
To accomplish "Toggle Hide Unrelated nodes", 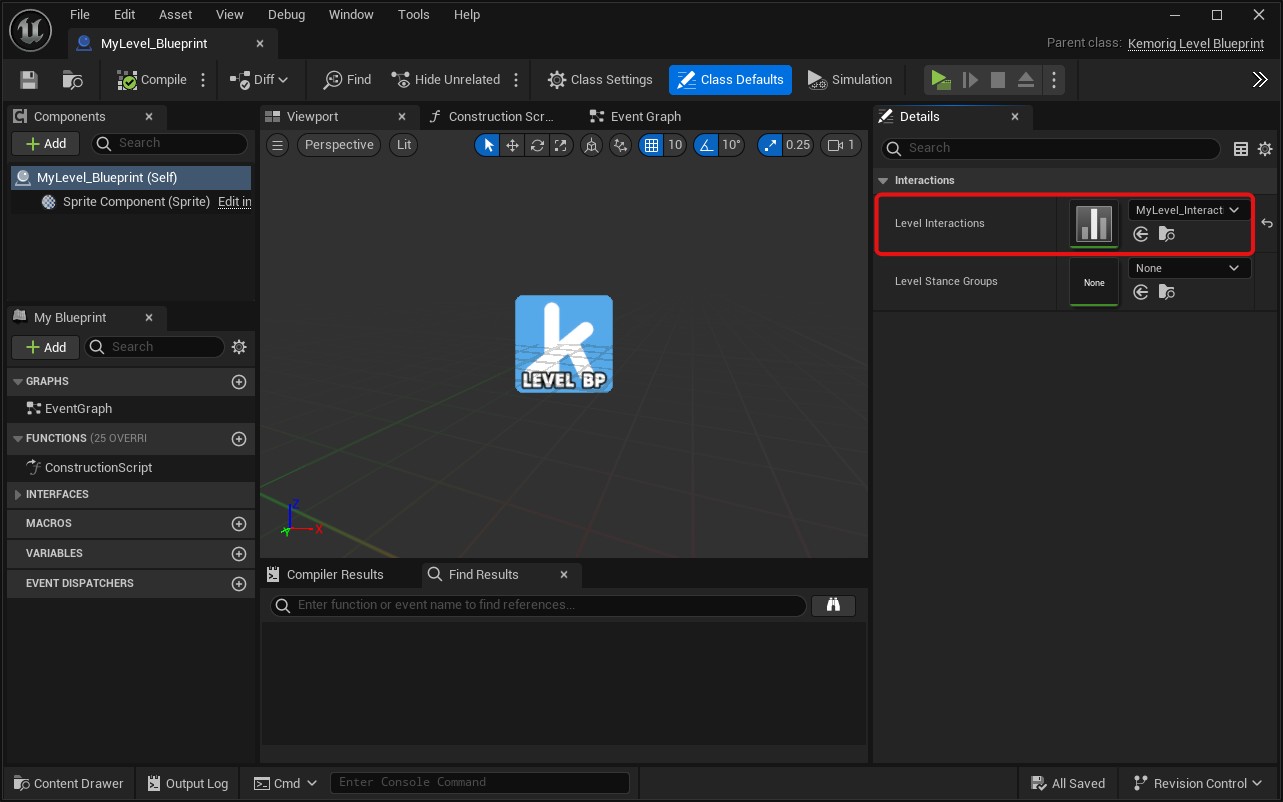I will point(446,80).
